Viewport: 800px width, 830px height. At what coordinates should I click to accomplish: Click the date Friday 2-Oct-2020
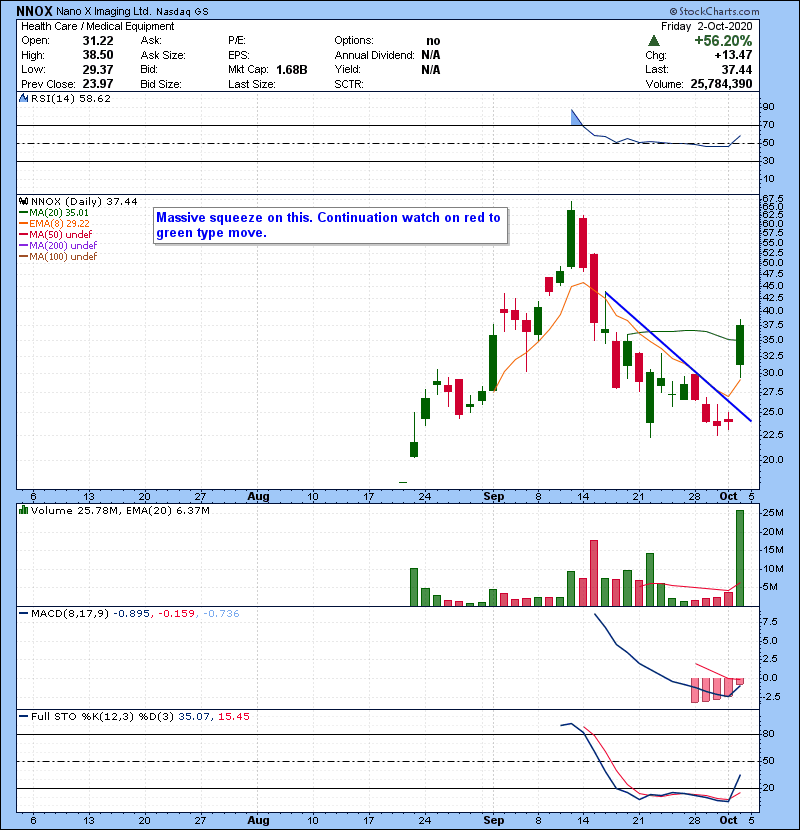click(x=706, y=26)
